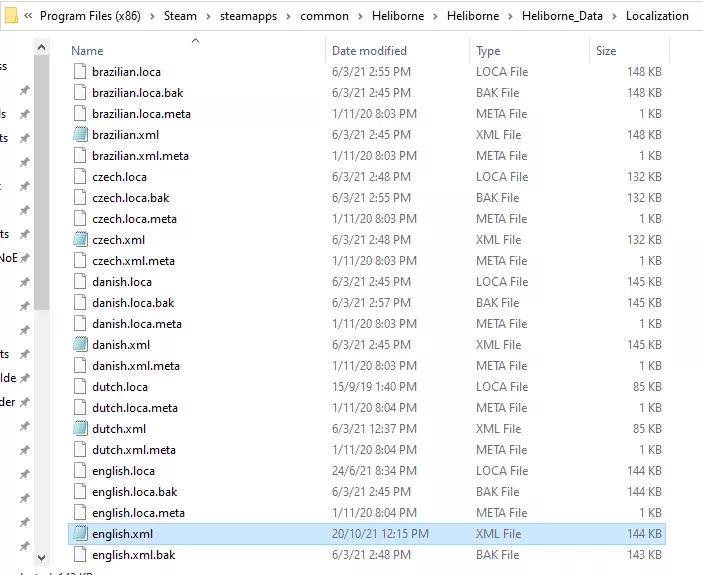This screenshot has height=575, width=703.
Task: Click the 6/3/21 12:37 PM date cell
Action: pos(374,429)
